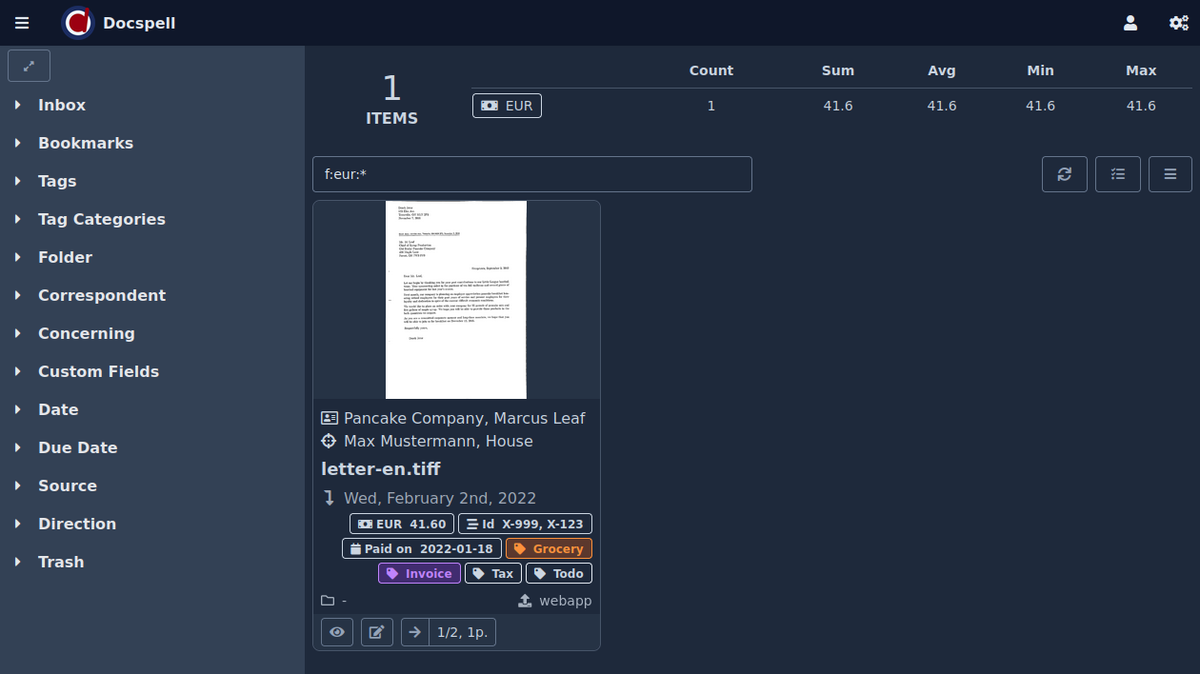Select the orange Grocery tag
Viewport: 1200px width, 674px height.
tap(549, 549)
